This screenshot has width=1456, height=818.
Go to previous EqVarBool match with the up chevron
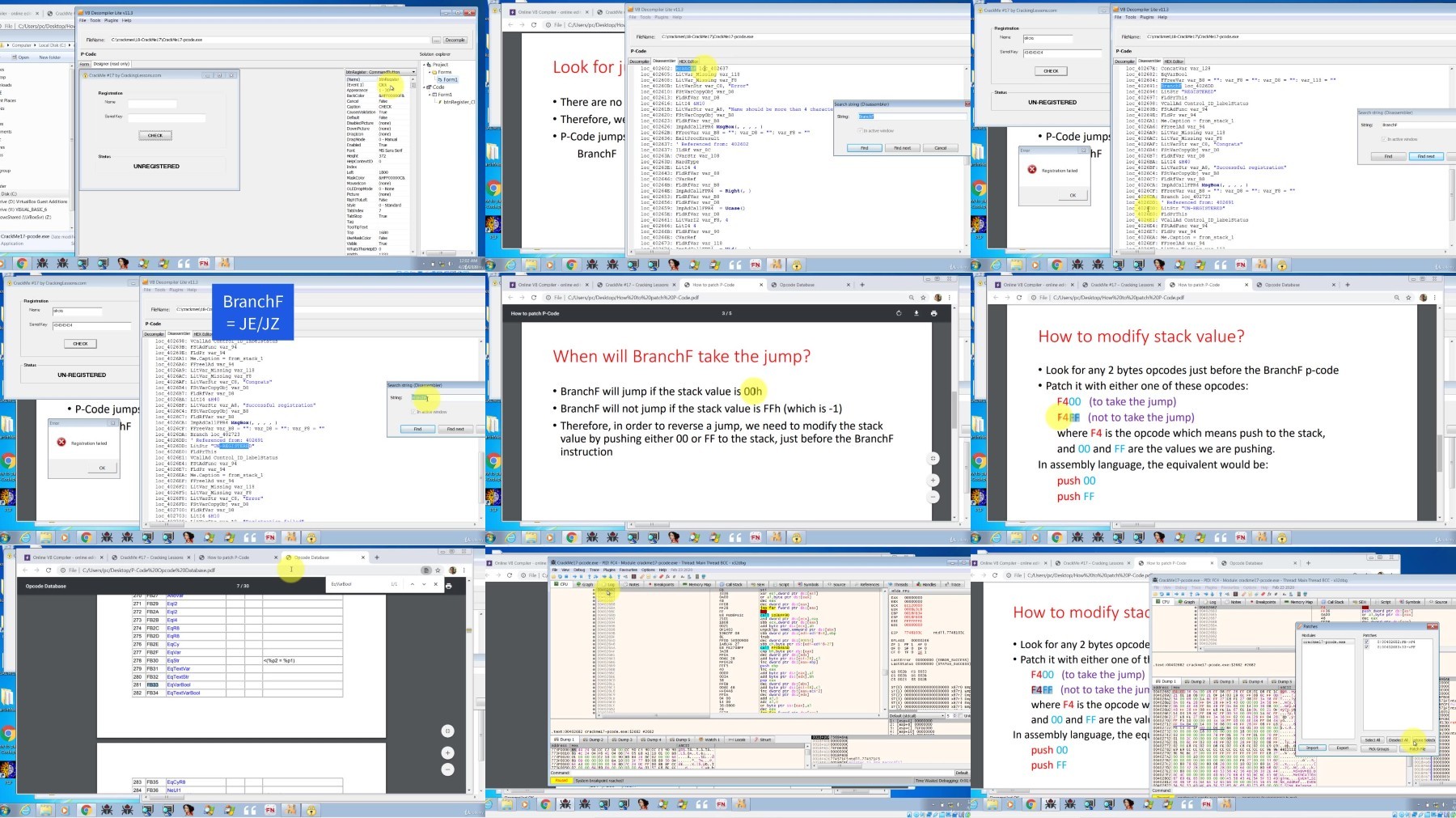pyautogui.click(x=412, y=584)
